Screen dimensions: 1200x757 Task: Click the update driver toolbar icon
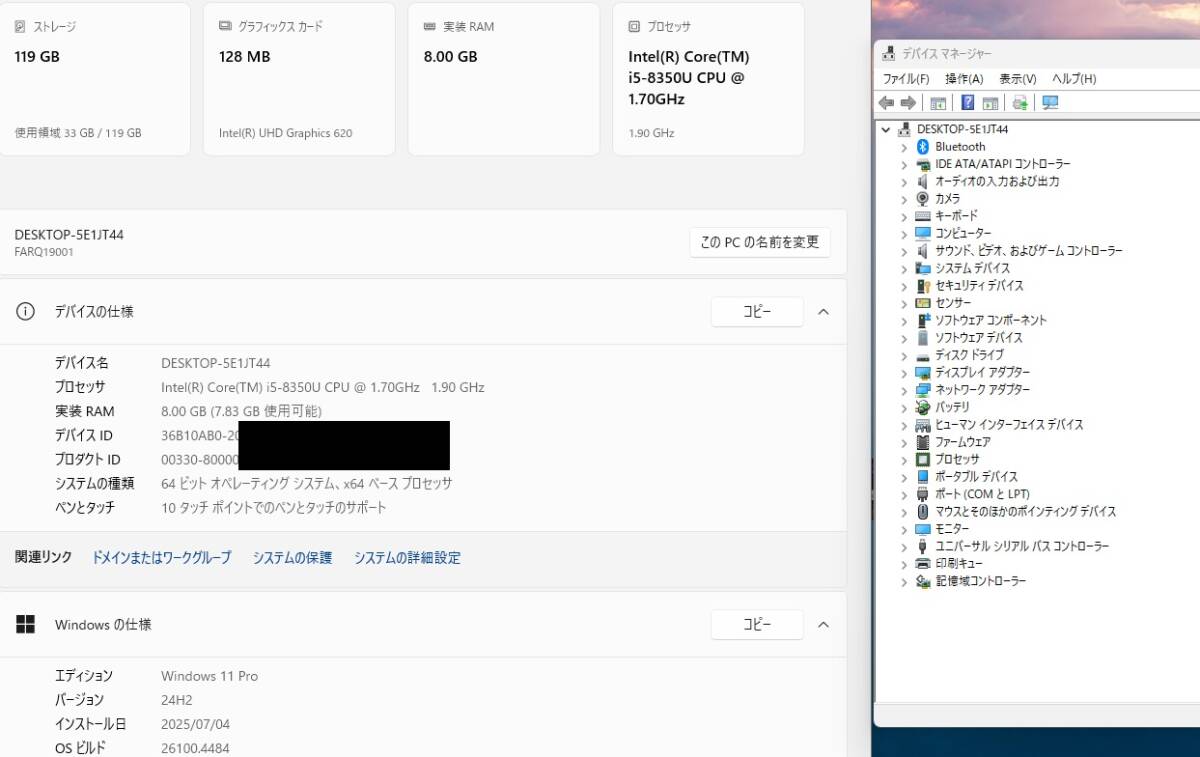(1020, 103)
